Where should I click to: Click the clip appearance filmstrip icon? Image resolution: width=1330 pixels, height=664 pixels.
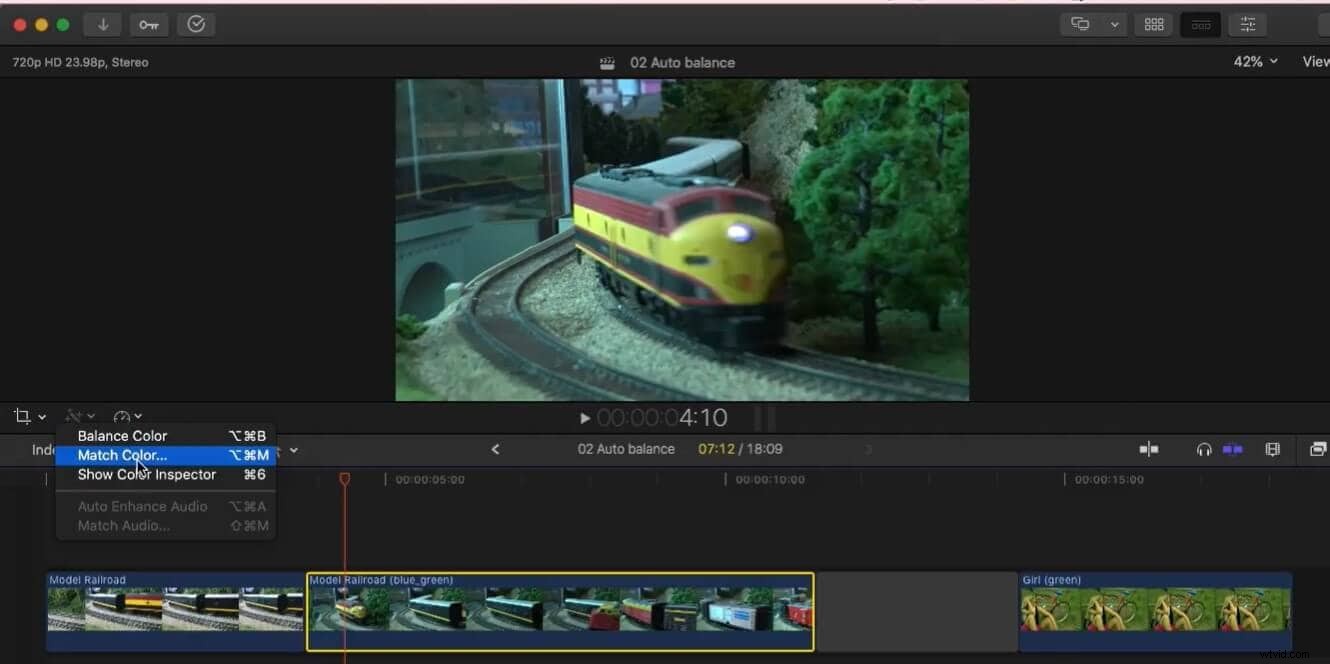pos(1272,449)
